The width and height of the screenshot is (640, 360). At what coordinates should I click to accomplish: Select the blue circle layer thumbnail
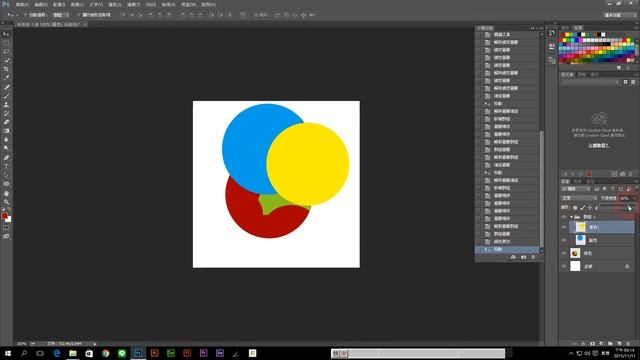pyautogui.click(x=580, y=240)
